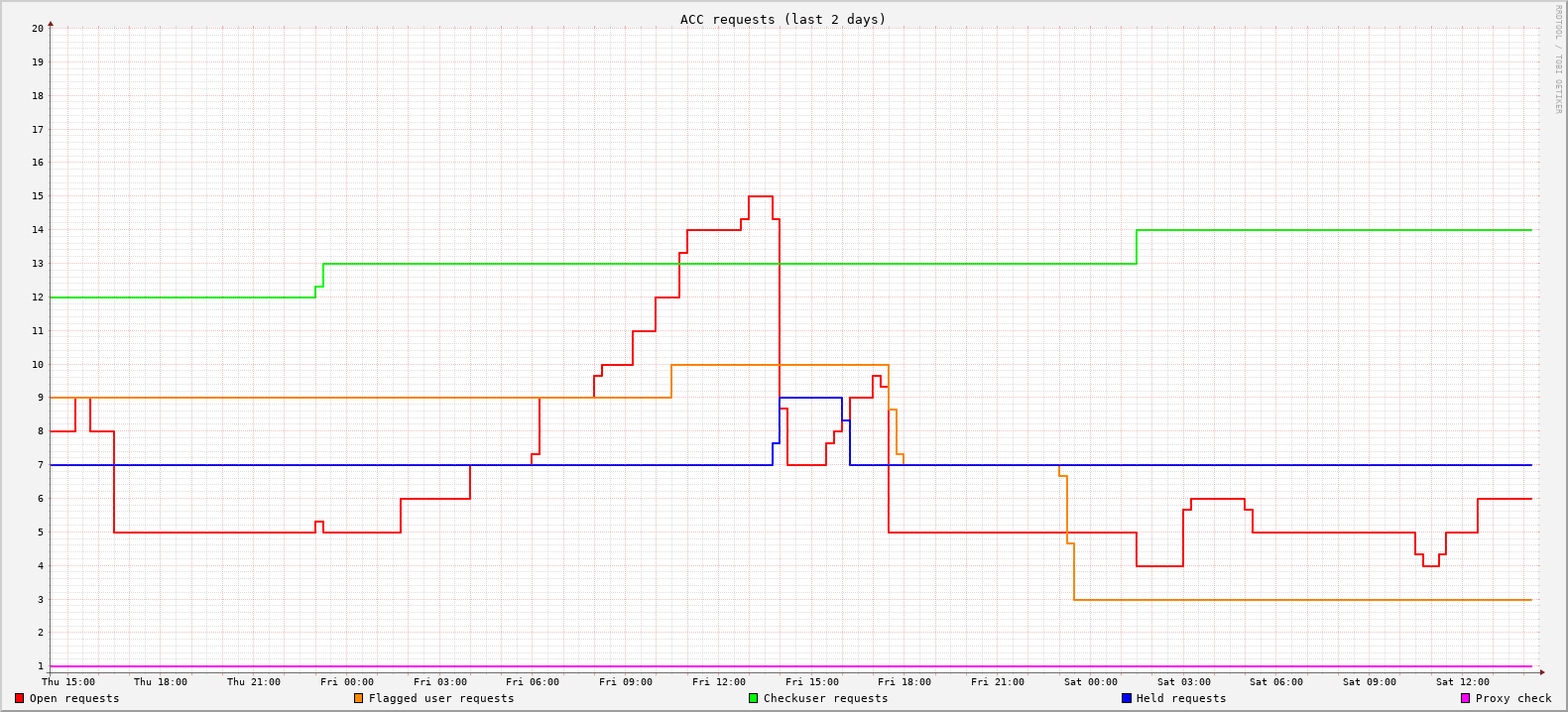Click the chart title "ACC requests (last 2 days)"
1568x712 pixels.
(x=783, y=19)
